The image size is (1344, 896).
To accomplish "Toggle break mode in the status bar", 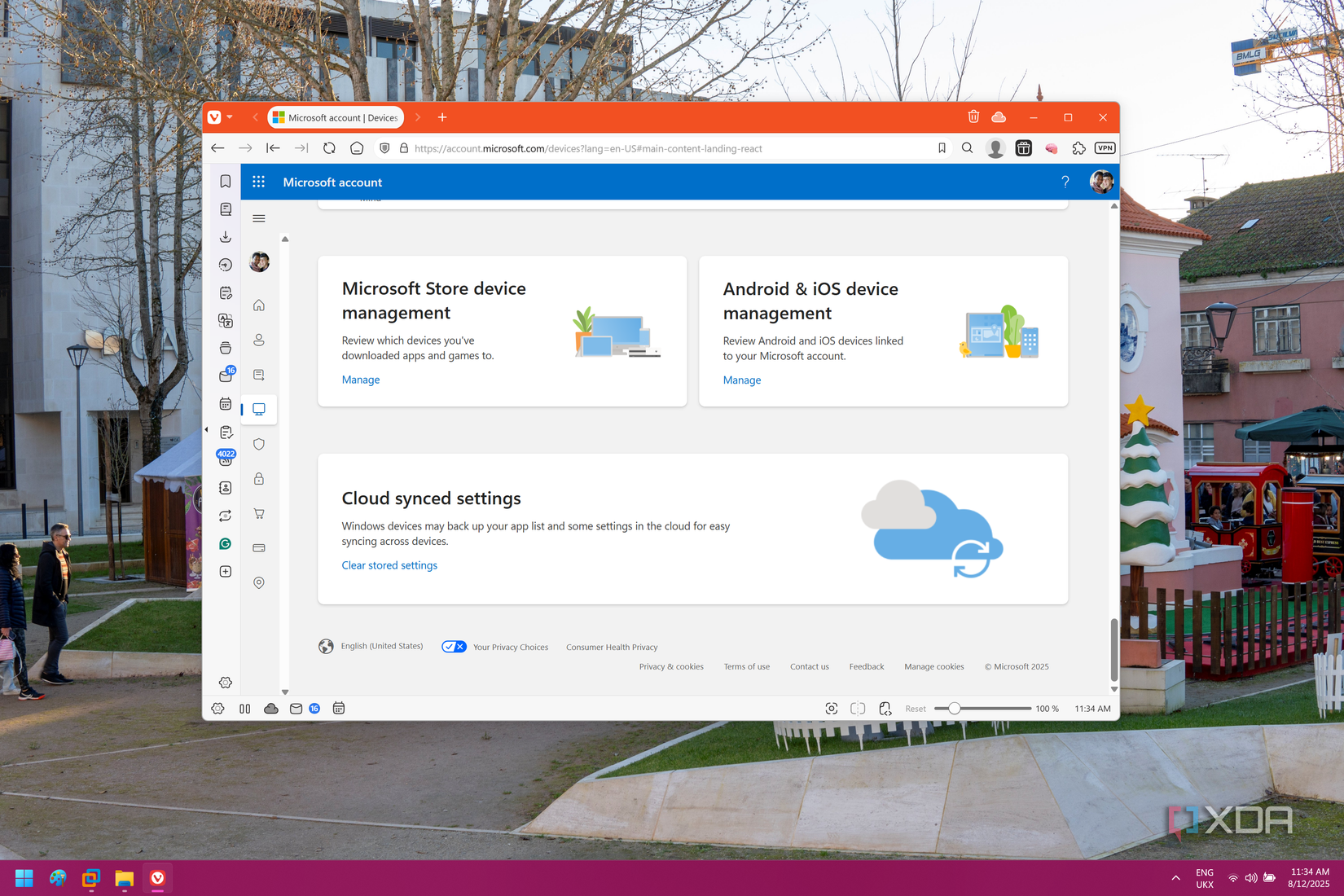I will click(244, 709).
